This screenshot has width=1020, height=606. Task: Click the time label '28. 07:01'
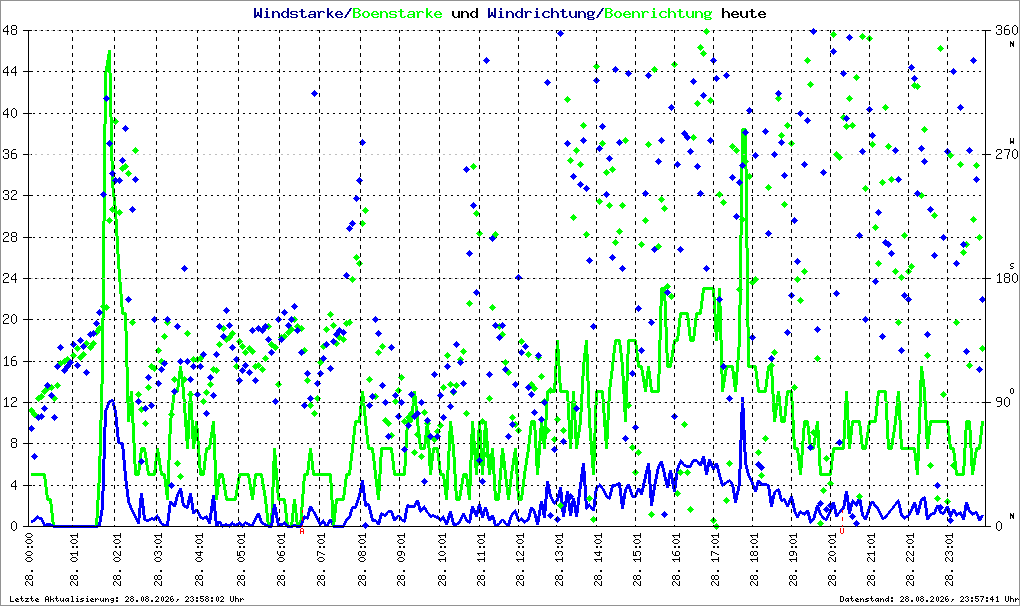pos(322,559)
